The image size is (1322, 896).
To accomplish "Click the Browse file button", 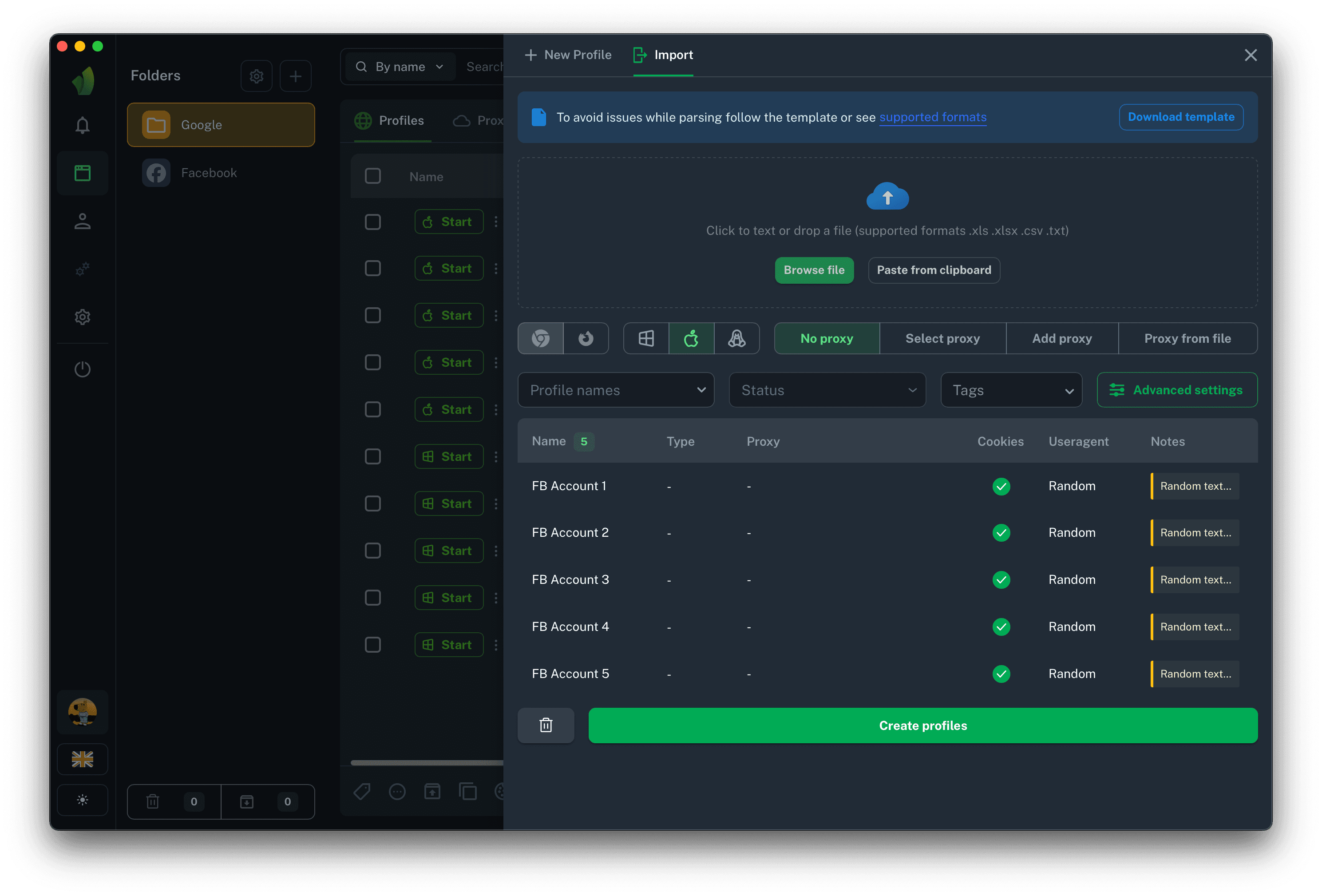I will point(813,270).
